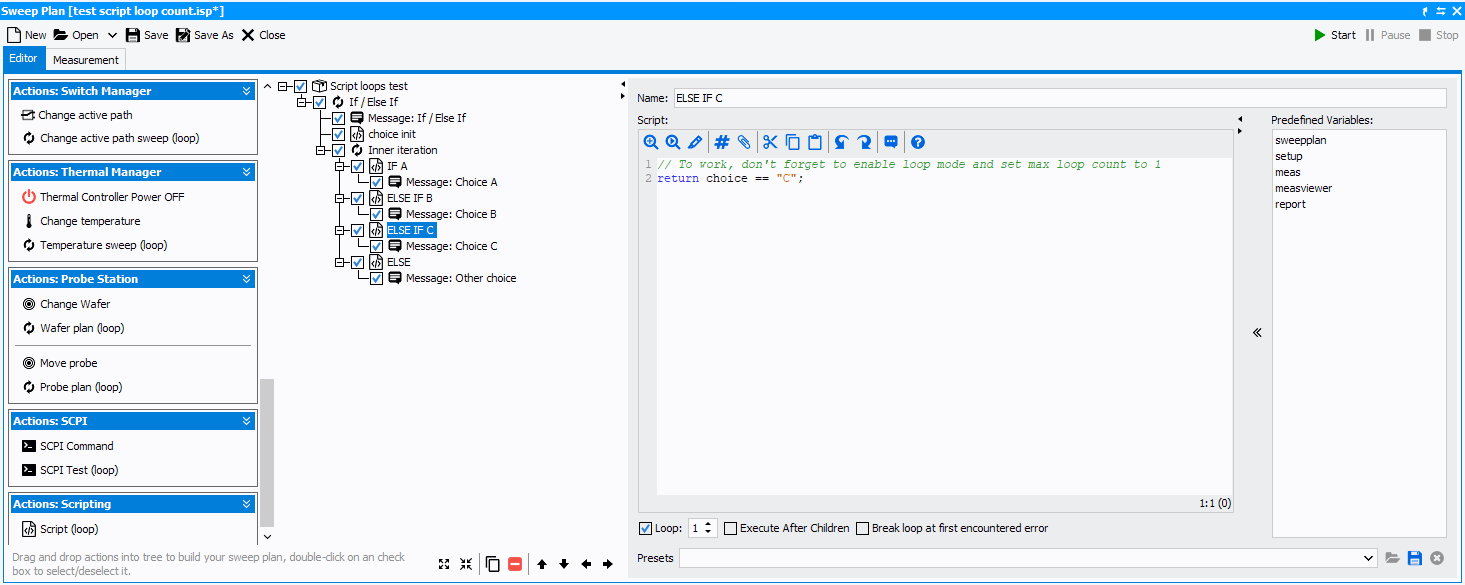Redo the script edit
Viewport: 1465px width, 585px height.
coord(864,142)
